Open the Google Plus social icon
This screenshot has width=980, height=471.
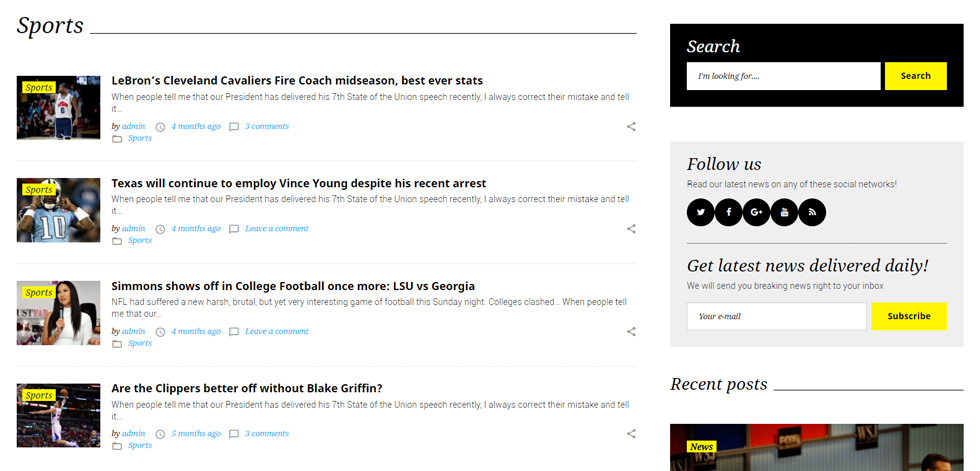tap(756, 212)
